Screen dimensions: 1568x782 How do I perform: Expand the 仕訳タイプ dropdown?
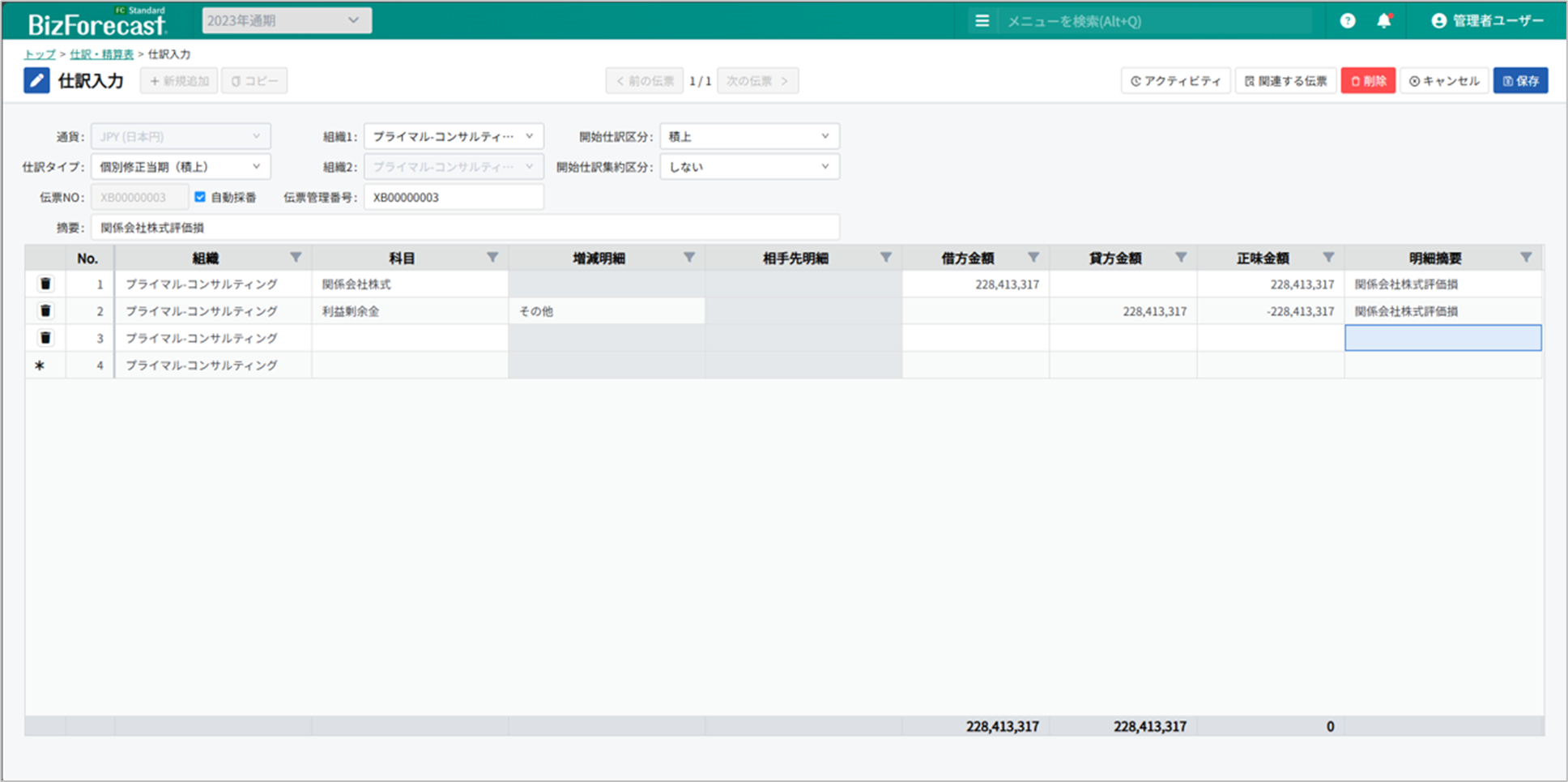pos(181,167)
